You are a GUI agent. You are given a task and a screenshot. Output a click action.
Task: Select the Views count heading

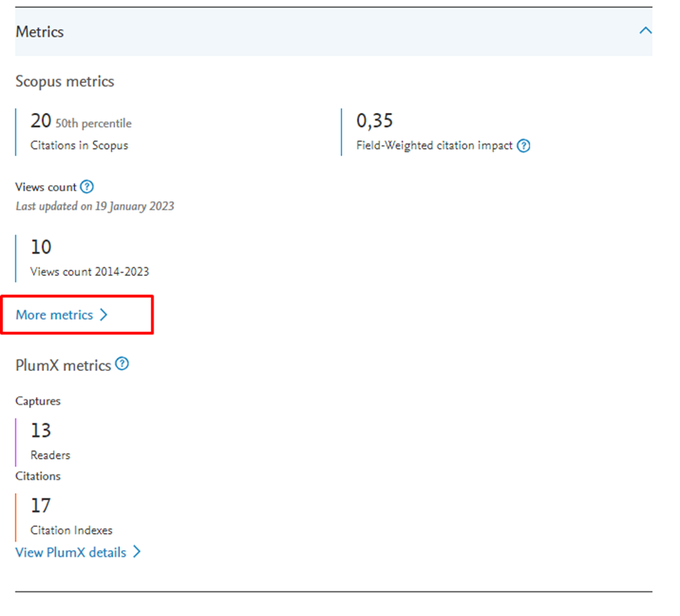tap(46, 187)
